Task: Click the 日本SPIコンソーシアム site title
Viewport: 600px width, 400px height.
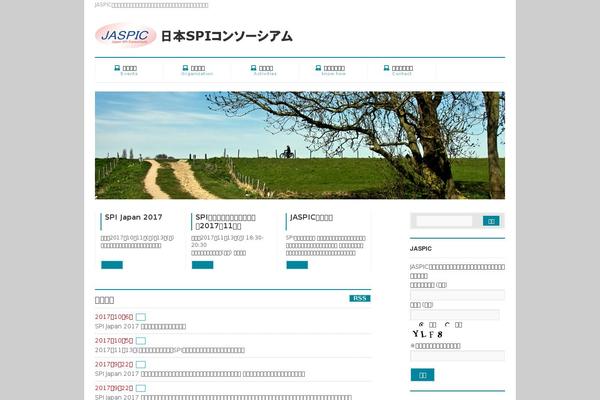Action: pyautogui.click(x=227, y=36)
